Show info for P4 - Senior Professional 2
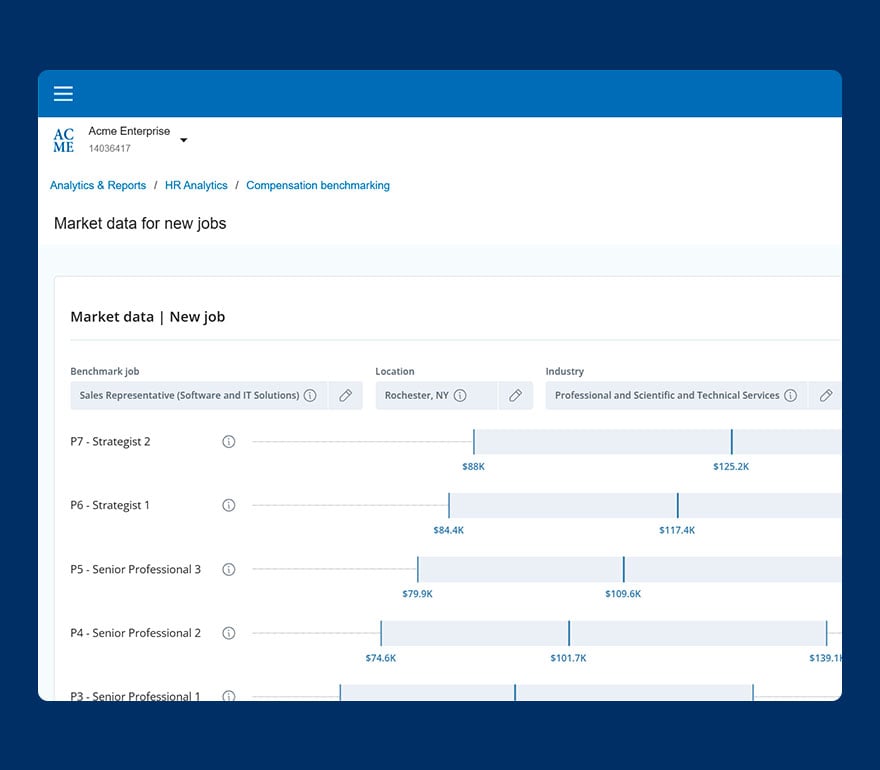 (x=228, y=633)
